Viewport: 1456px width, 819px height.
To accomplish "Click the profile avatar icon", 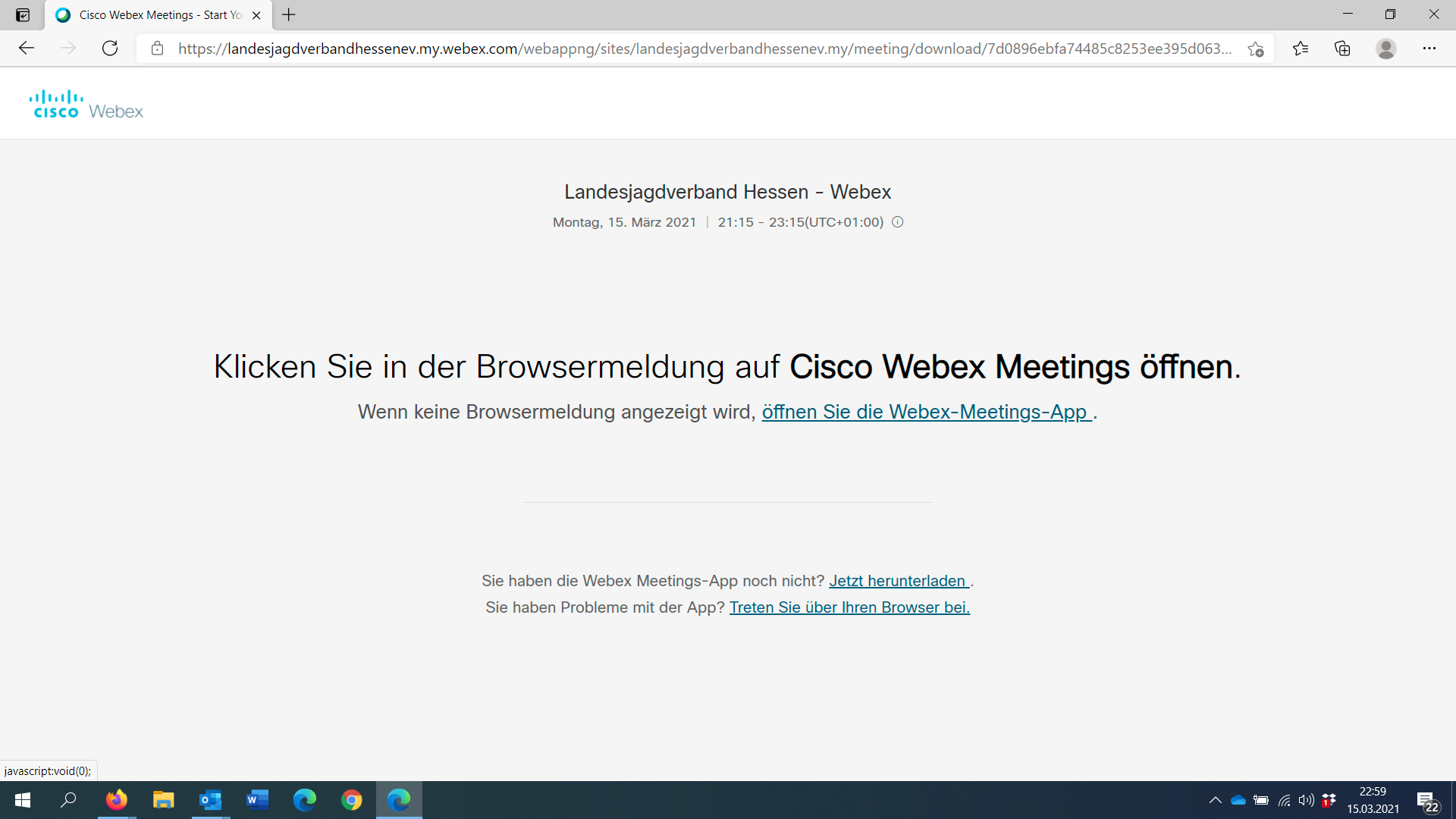I will 1386,49.
